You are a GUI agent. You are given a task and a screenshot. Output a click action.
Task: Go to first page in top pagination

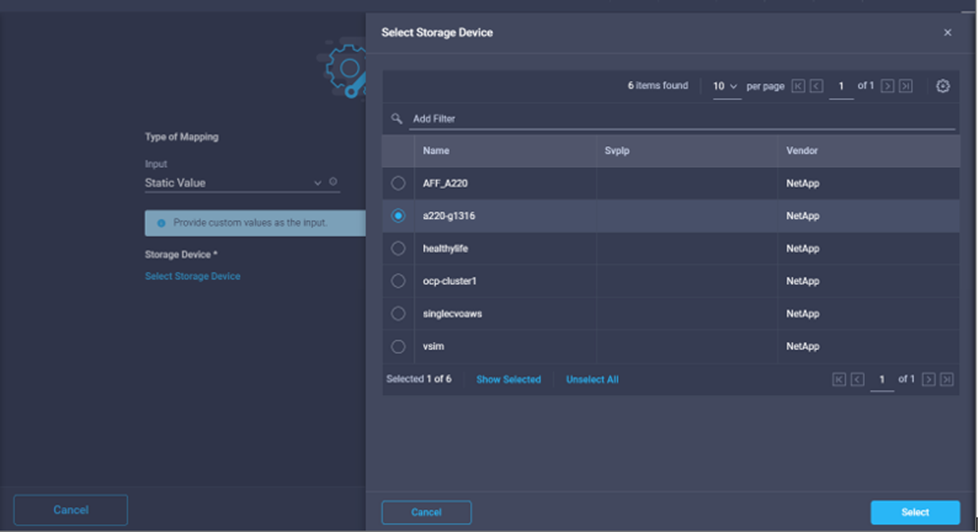[798, 86]
